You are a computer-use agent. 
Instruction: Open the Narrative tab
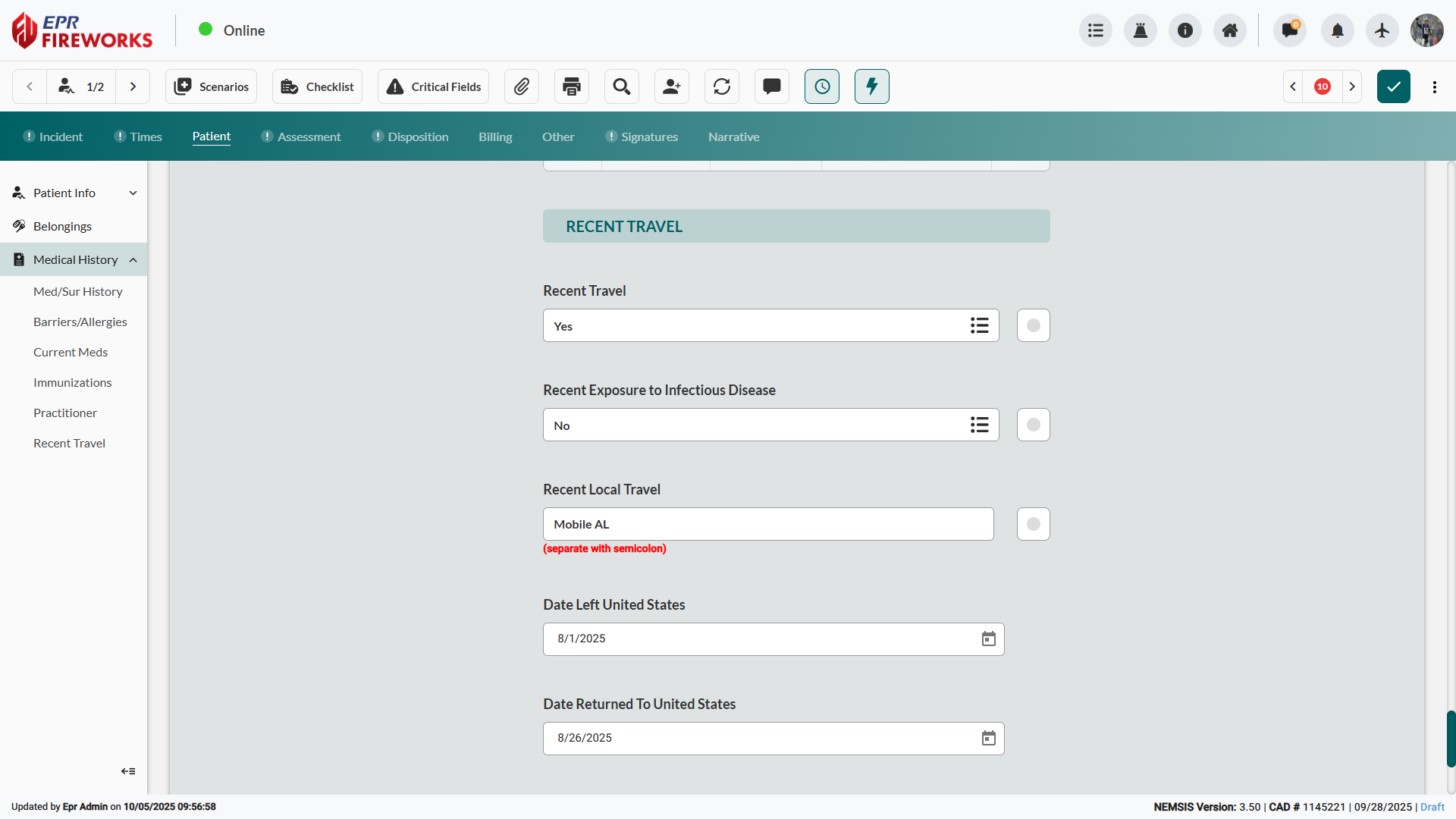(733, 136)
